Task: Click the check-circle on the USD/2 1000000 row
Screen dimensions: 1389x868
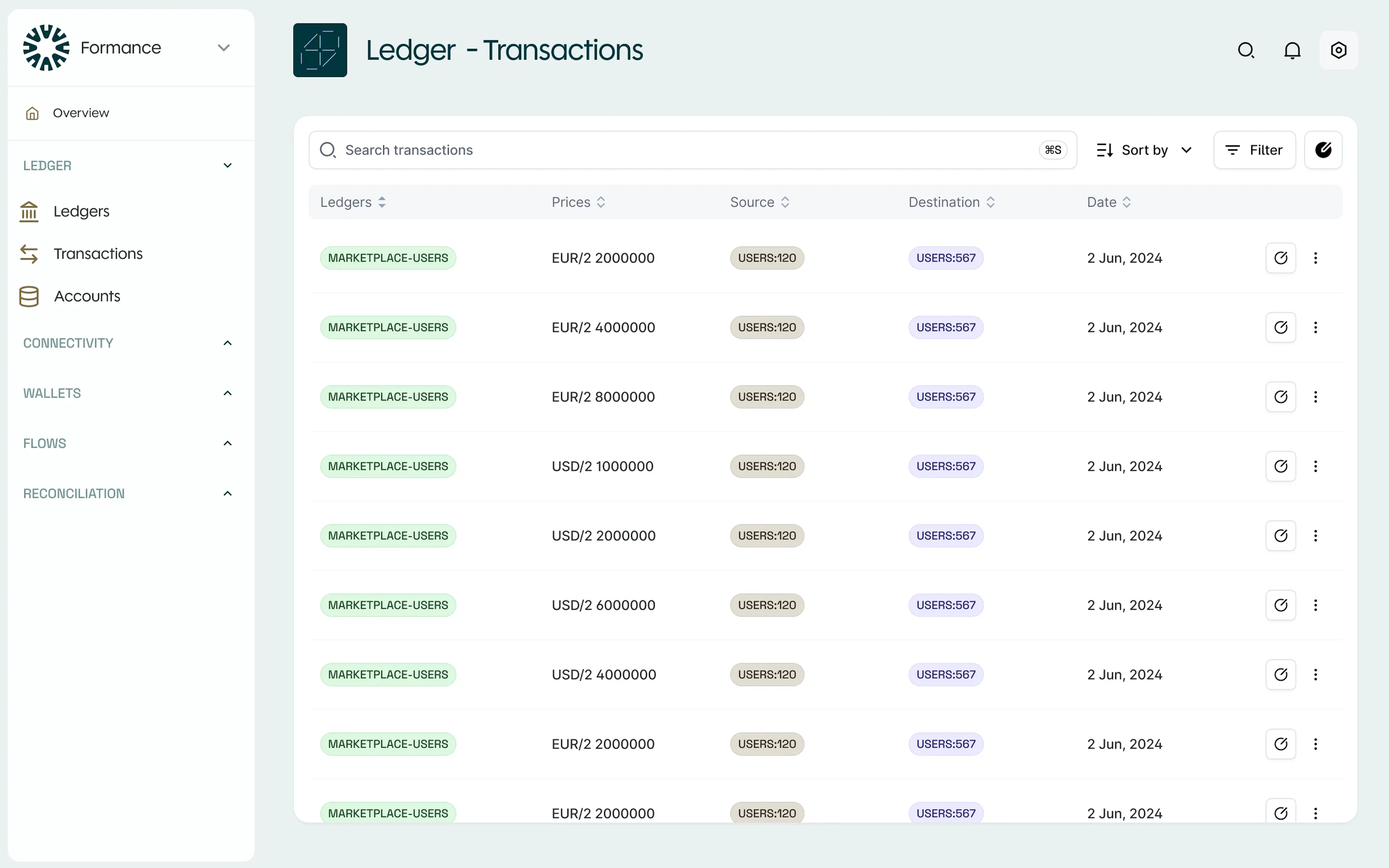Action: click(1280, 466)
